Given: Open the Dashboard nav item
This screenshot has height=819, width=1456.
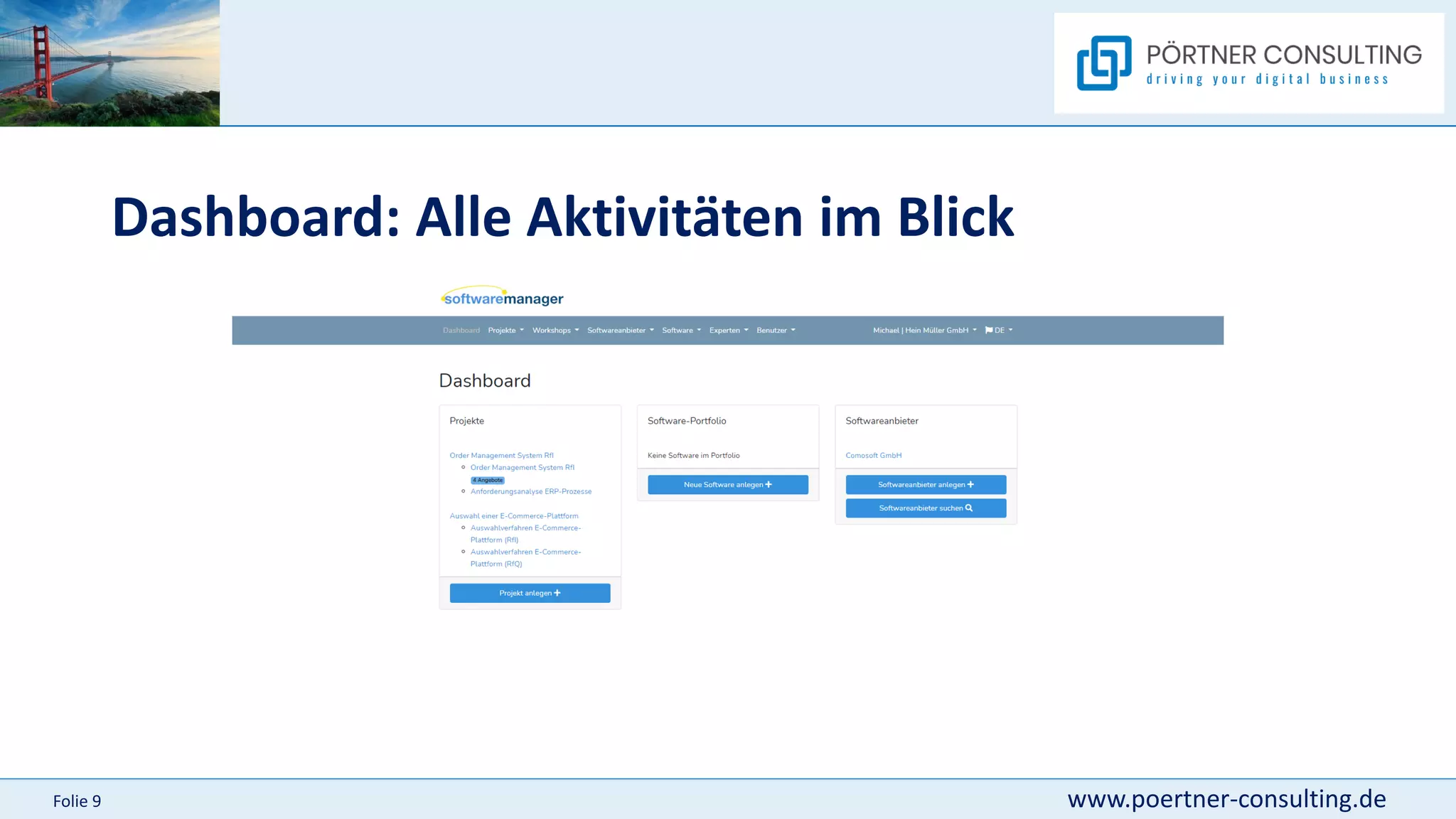Looking at the screenshot, I should click(x=461, y=331).
